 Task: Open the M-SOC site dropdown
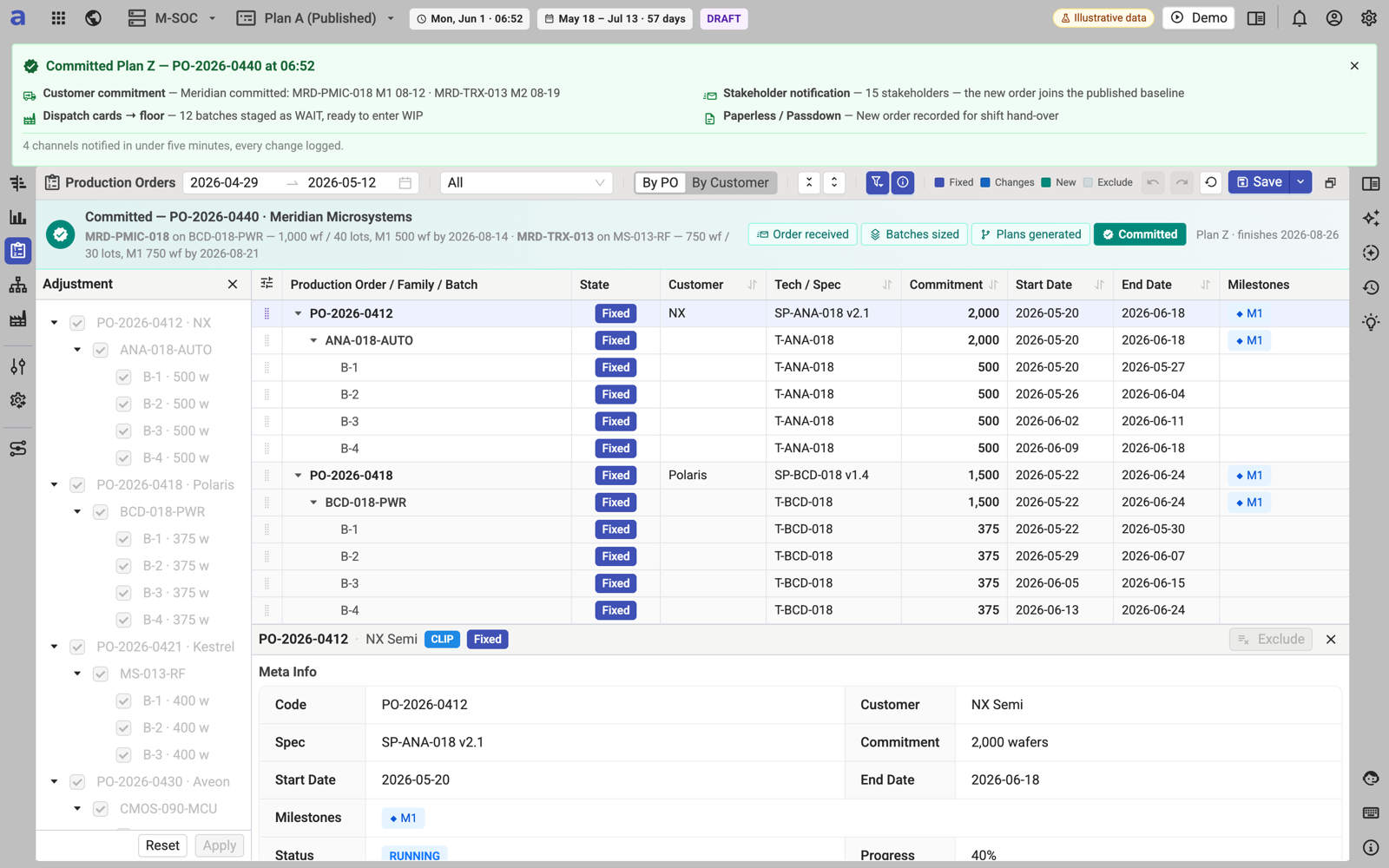click(x=172, y=18)
